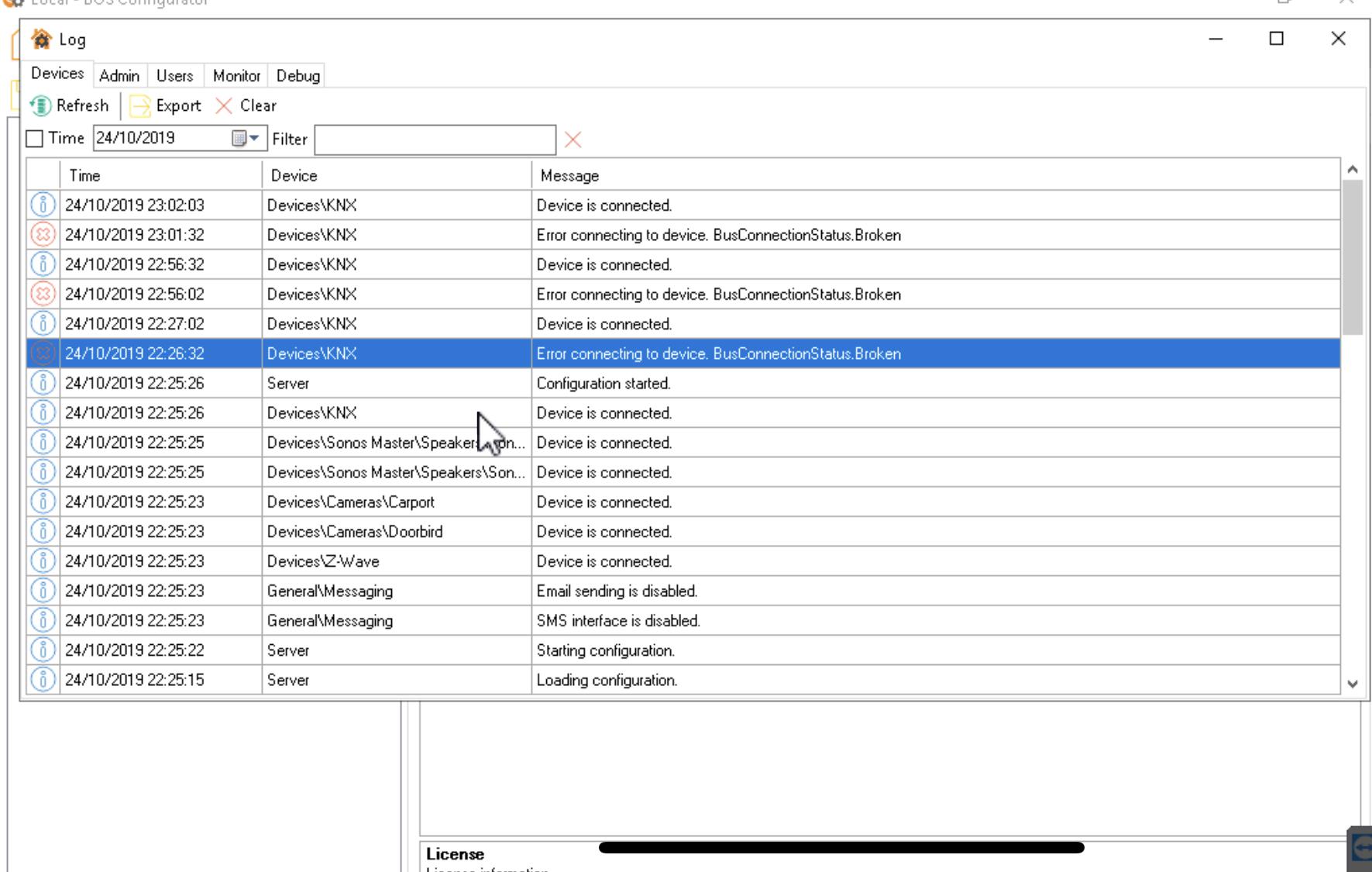Switch to the Admin tab
Screen dimensions: 1372x872
point(119,76)
